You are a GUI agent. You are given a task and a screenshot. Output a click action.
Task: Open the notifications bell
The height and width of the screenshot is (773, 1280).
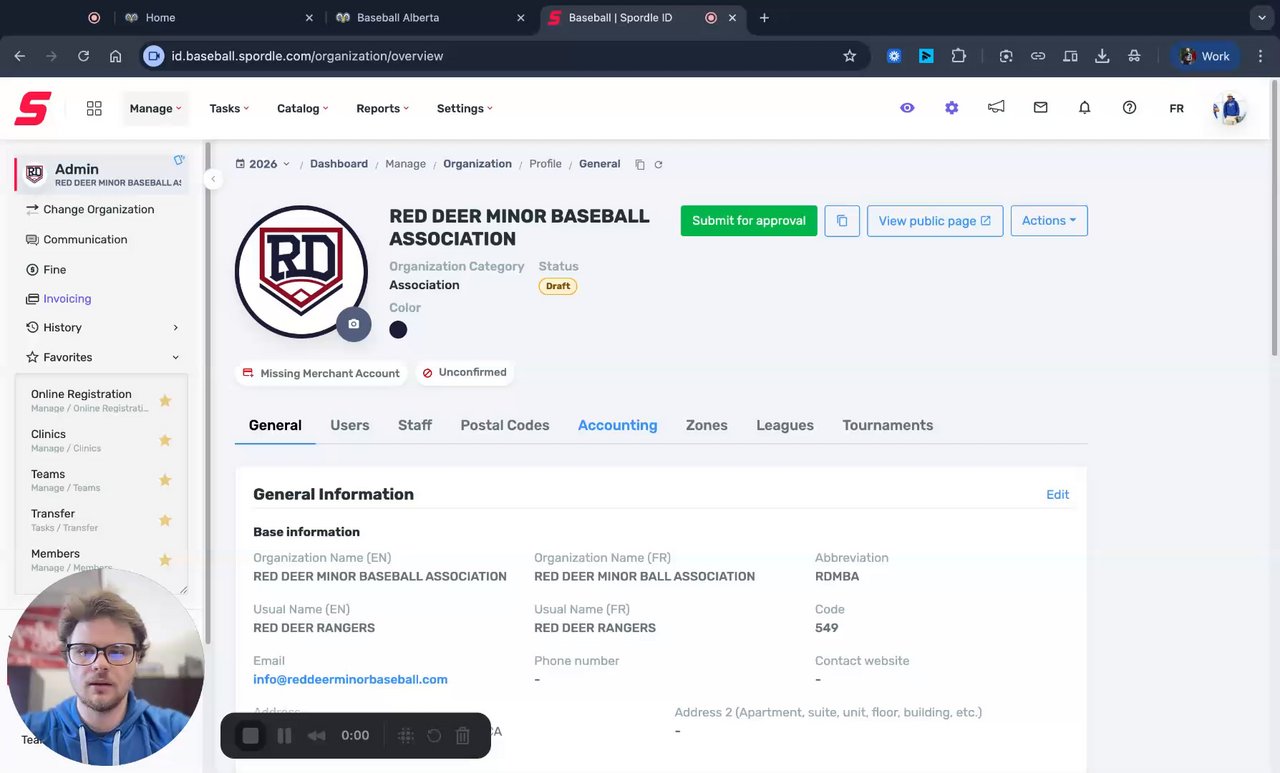coord(1085,107)
